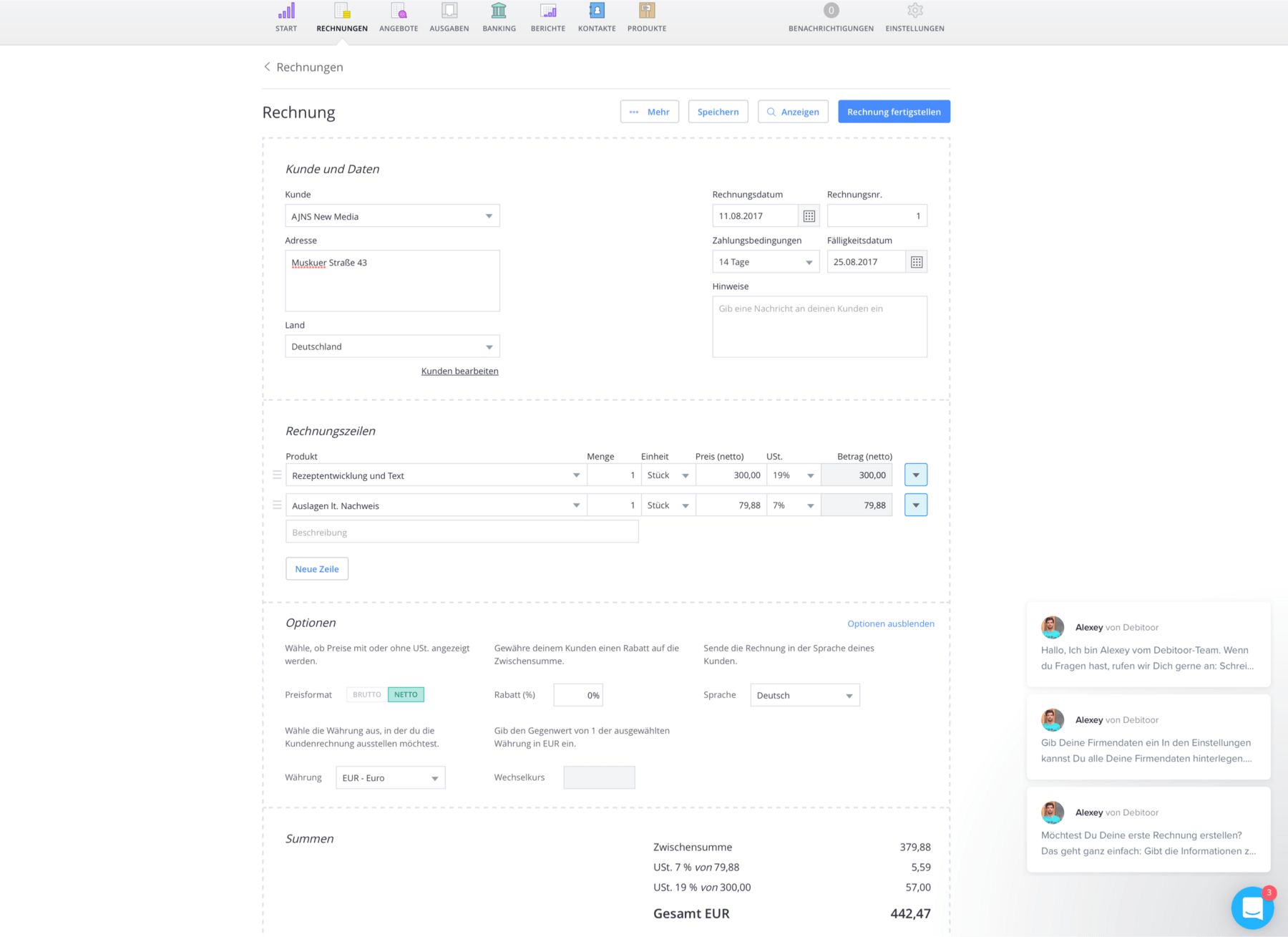
Task: Grab handle of Rezeptentwicklung row
Action: click(x=278, y=475)
